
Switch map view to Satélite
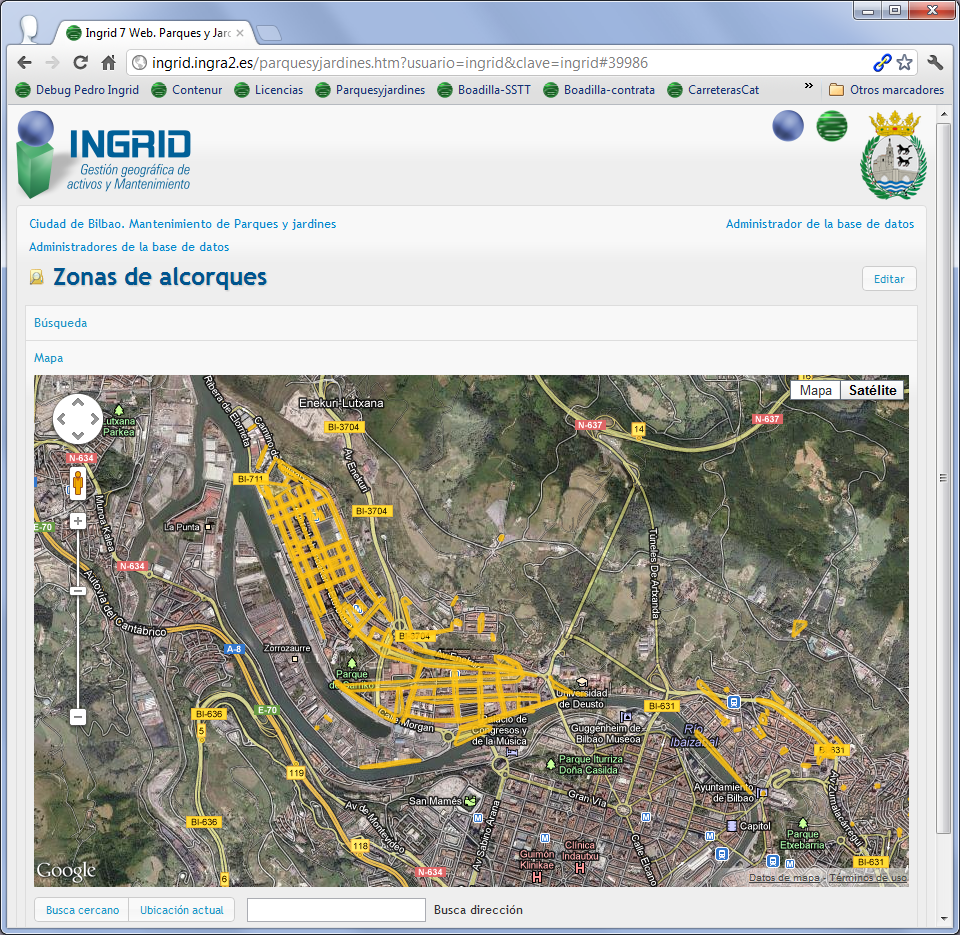coord(872,390)
